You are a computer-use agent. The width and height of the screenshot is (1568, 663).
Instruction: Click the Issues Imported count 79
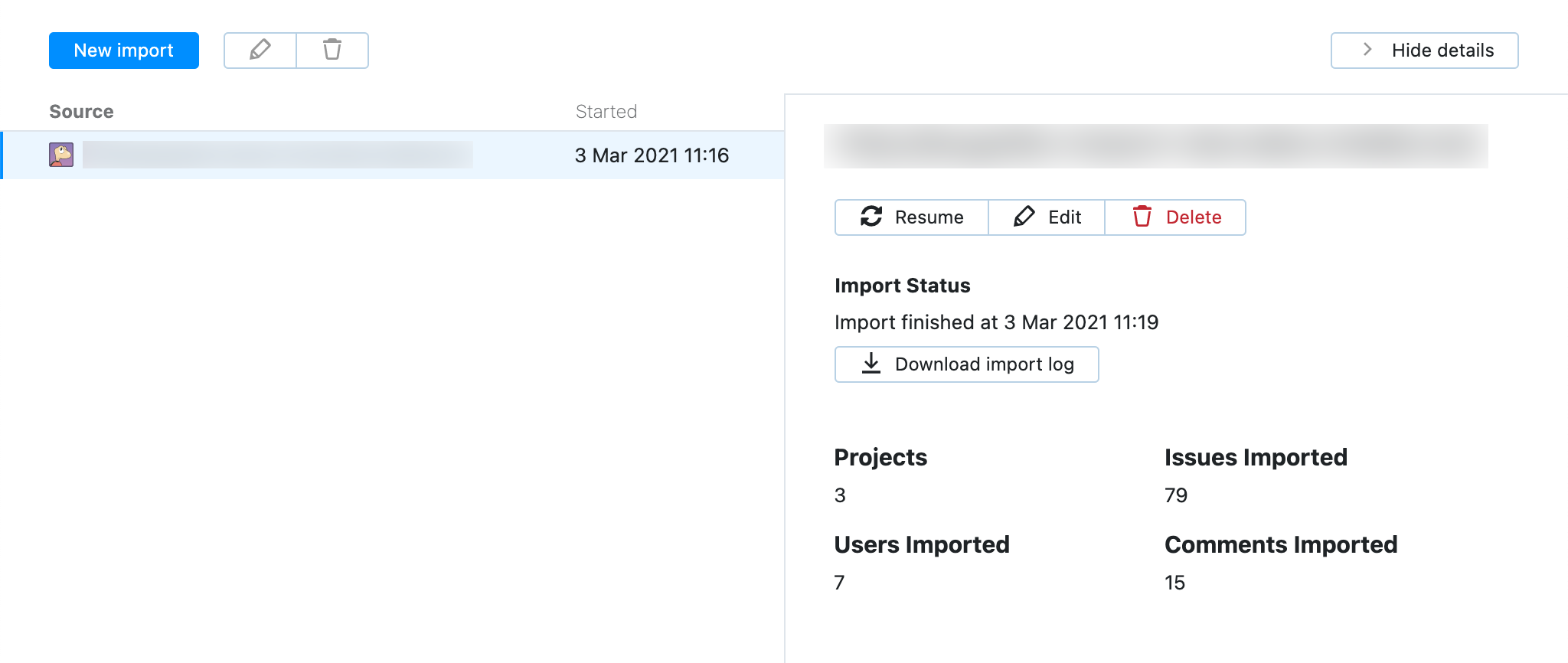tap(1176, 495)
